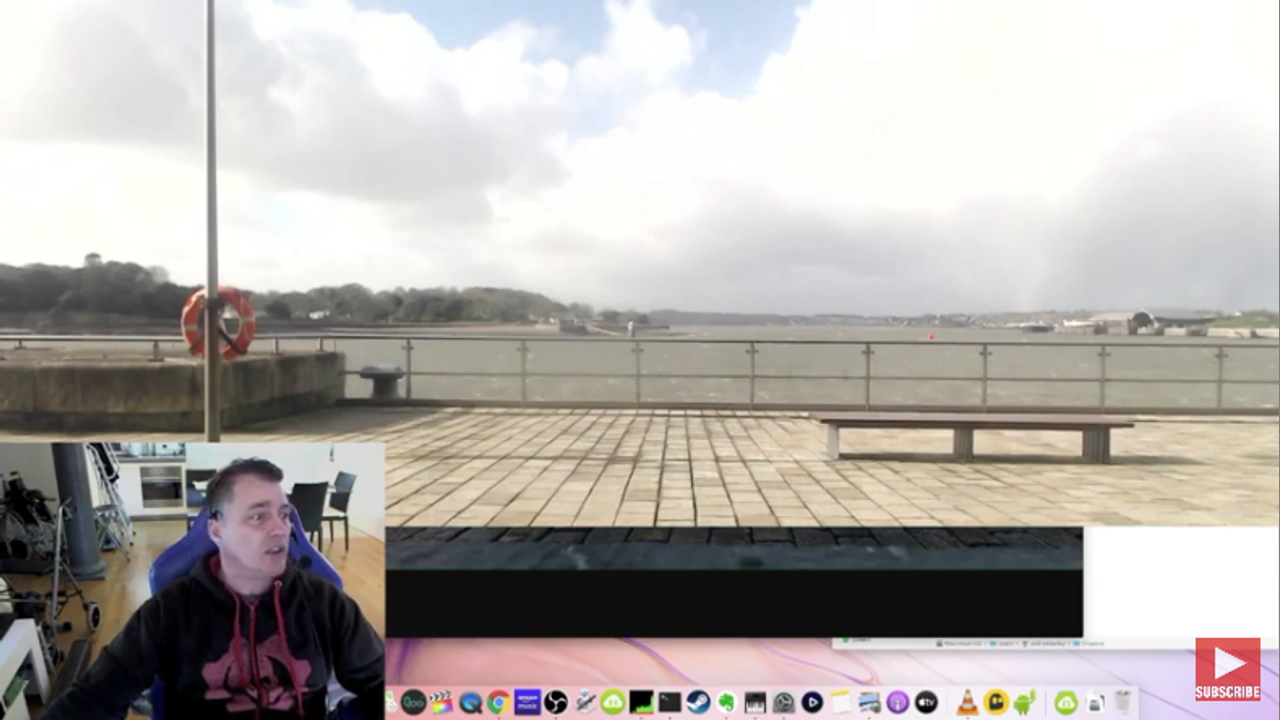Open VLC media player from the dock
The height and width of the screenshot is (720, 1280).
coord(967,702)
